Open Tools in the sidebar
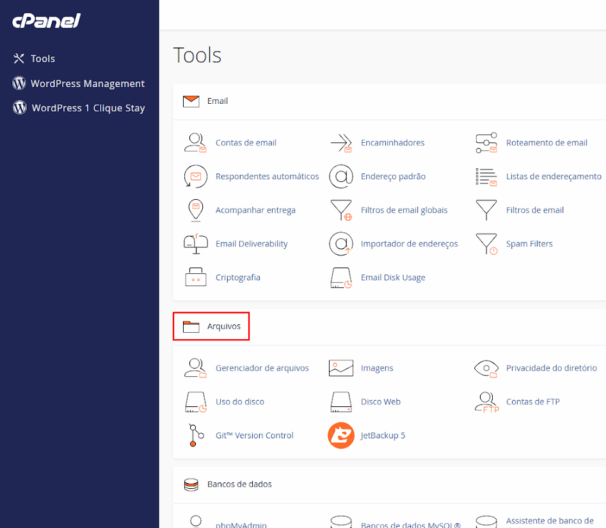606x528 pixels. point(42,59)
